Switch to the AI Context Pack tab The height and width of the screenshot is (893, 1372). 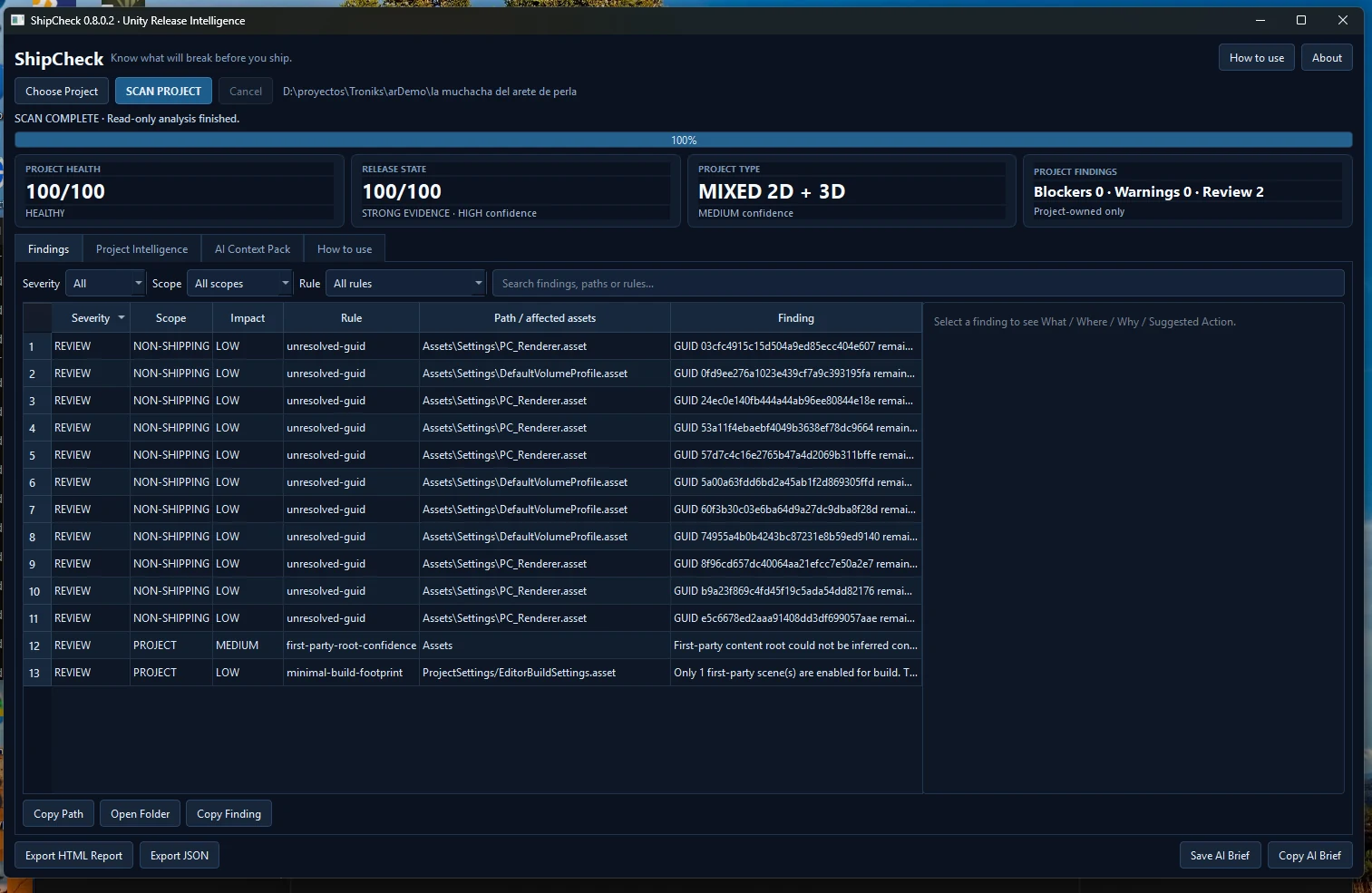pyautogui.click(x=252, y=249)
